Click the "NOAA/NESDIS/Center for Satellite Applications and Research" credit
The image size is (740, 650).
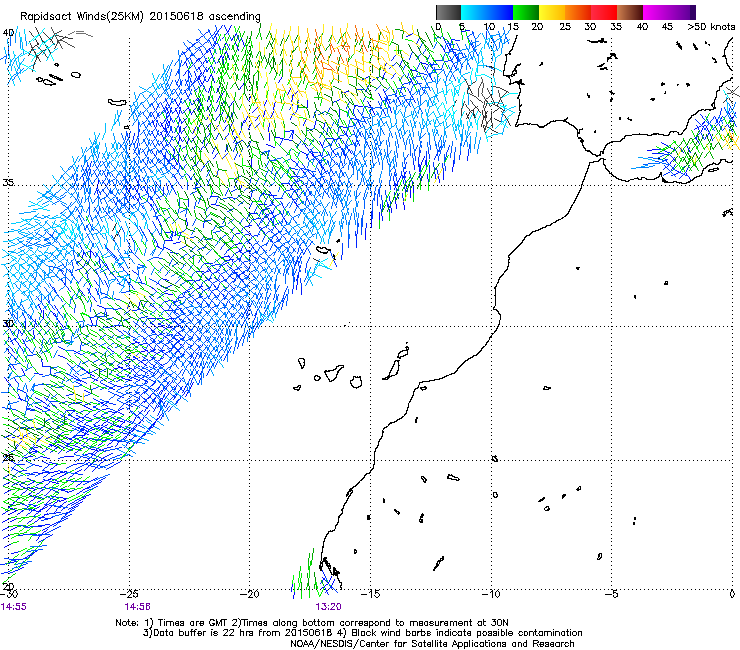tap(432, 644)
